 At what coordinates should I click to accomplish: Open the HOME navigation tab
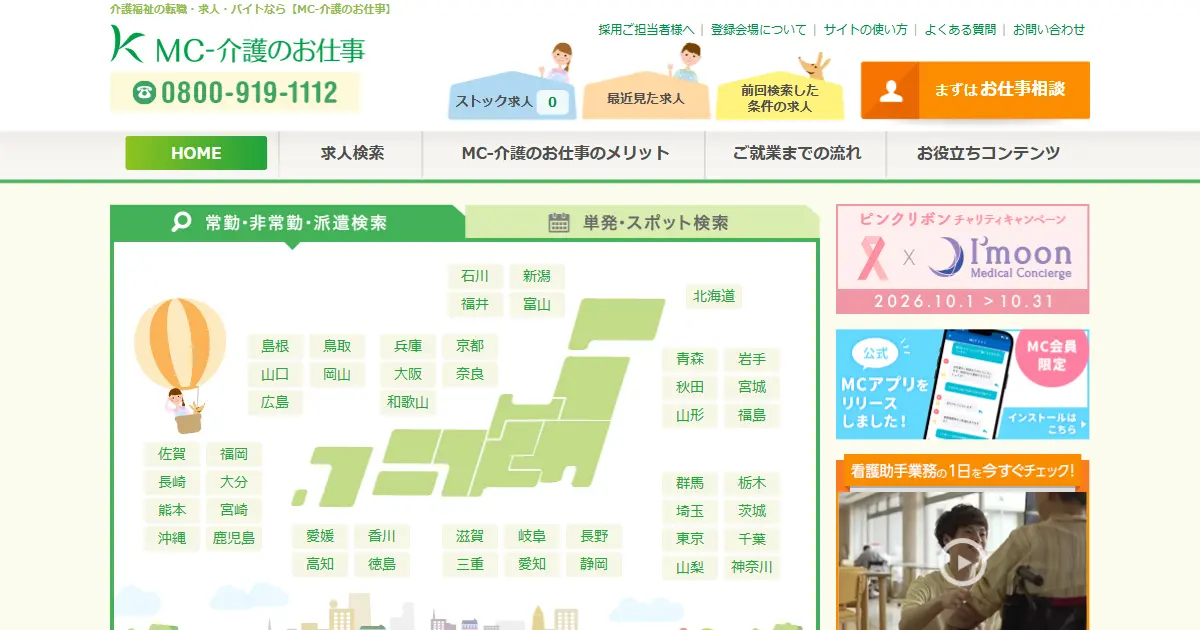[196, 153]
